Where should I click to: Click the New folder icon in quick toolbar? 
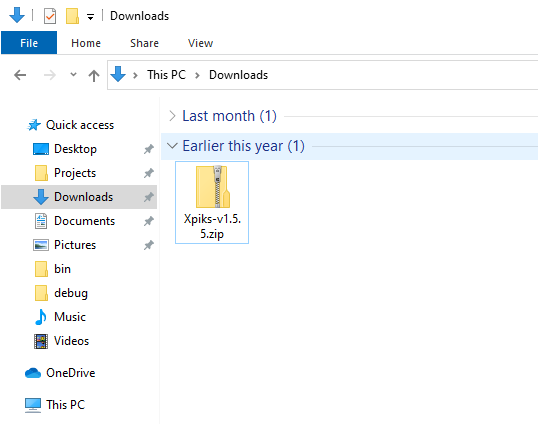point(72,16)
